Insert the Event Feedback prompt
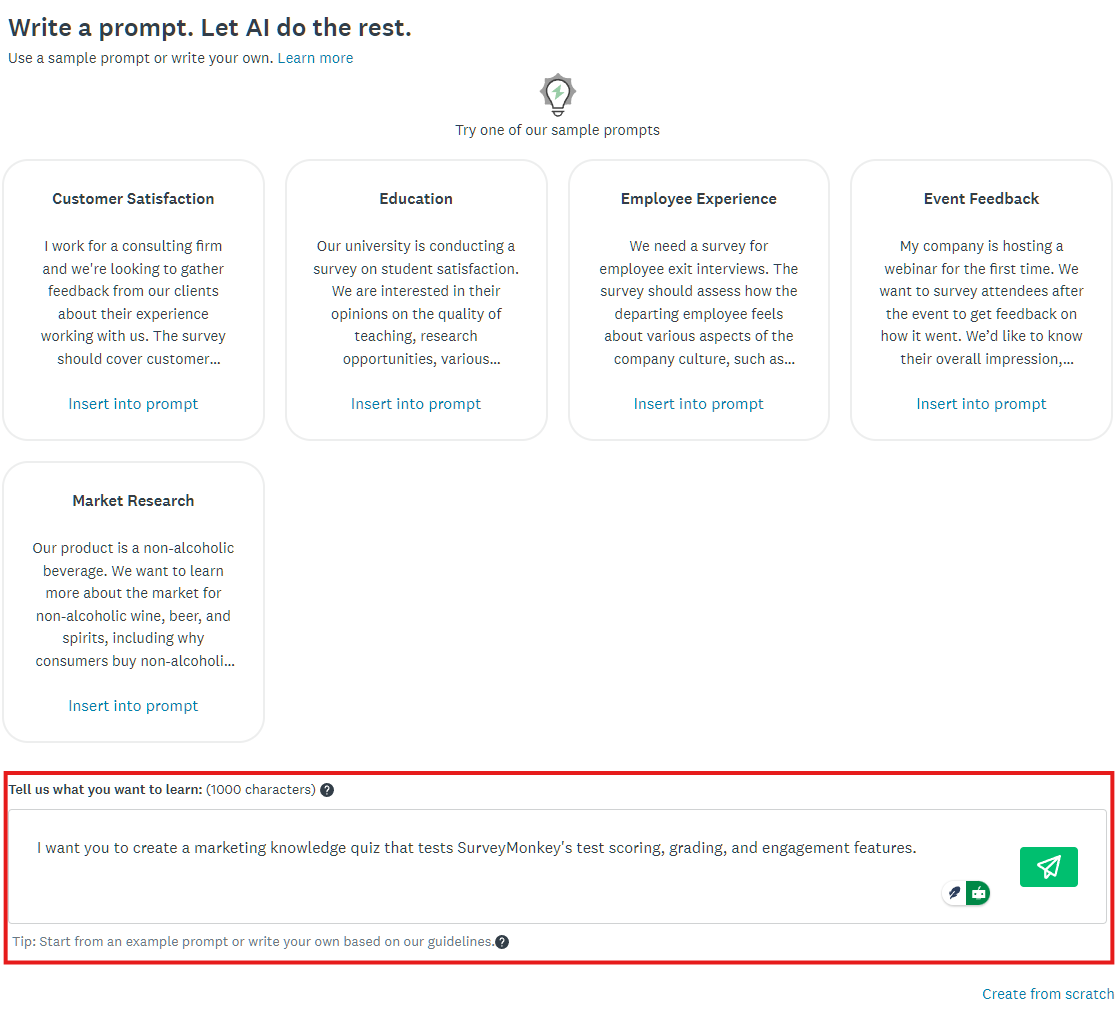Screen dimensions: 1119x1015 tap(981, 403)
